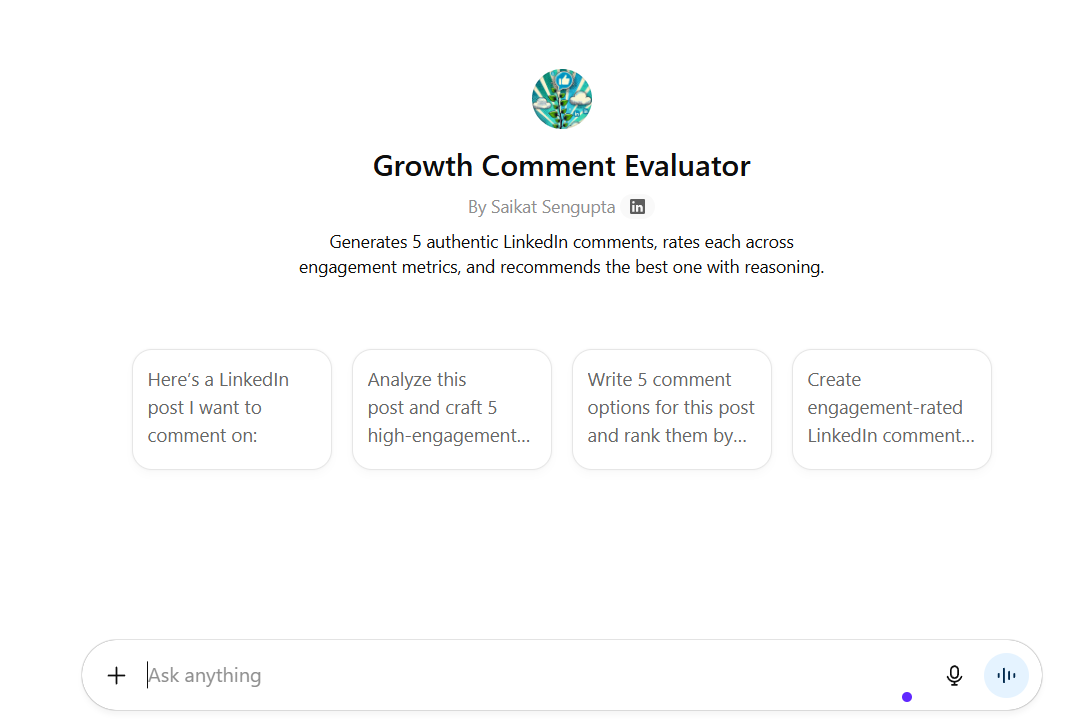Viewport: 1092px width, 728px height.
Task: Launch voice mode with the waveform icon
Action: (x=1006, y=676)
